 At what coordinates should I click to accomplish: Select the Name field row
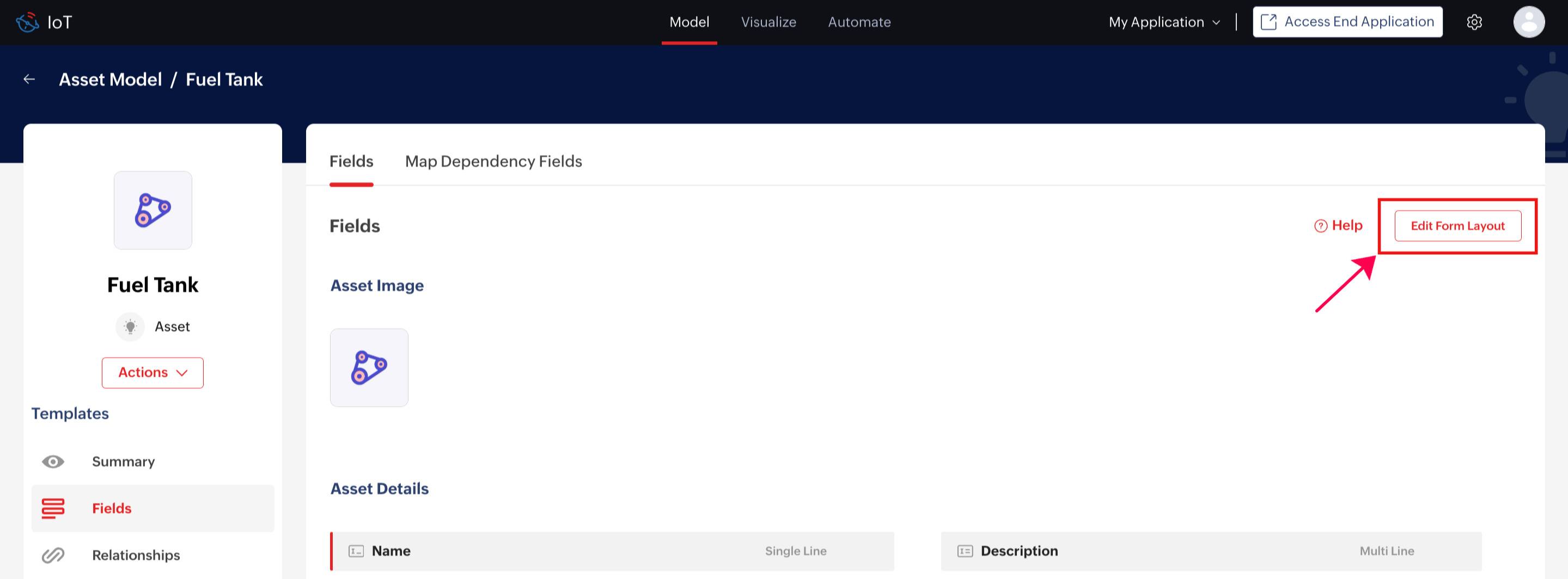click(x=612, y=551)
